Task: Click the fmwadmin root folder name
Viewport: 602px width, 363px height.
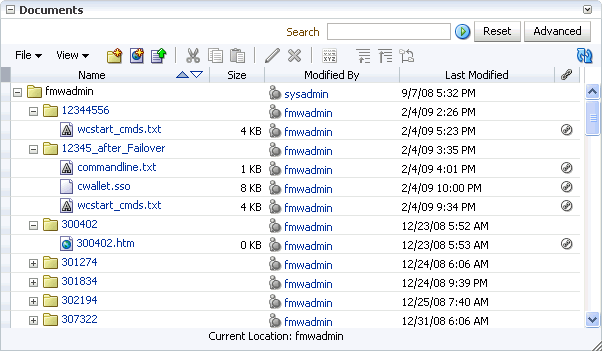Action: (69, 91)
